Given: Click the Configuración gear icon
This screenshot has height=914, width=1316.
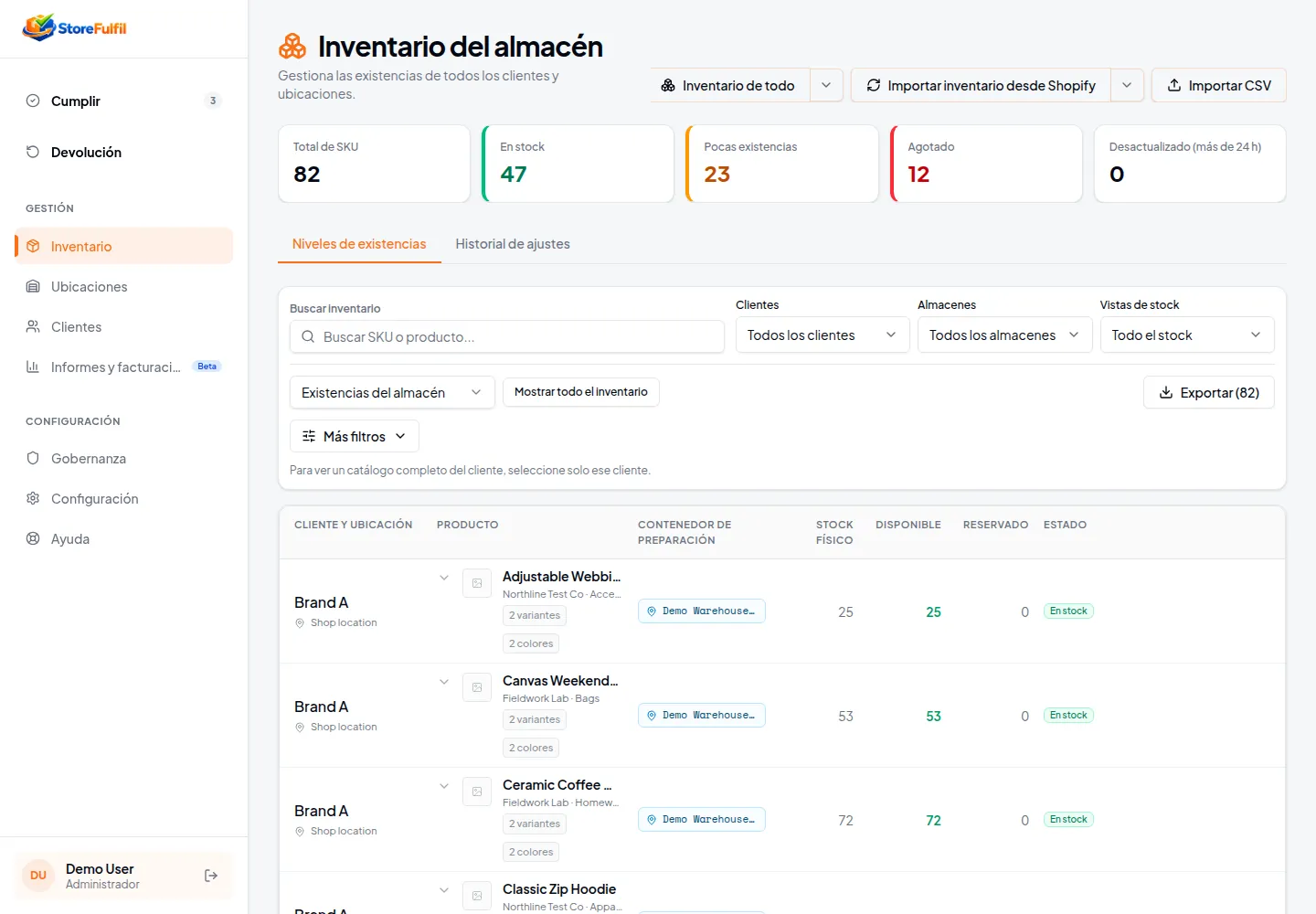Looking at the screenshot, I should pos(33,498).
